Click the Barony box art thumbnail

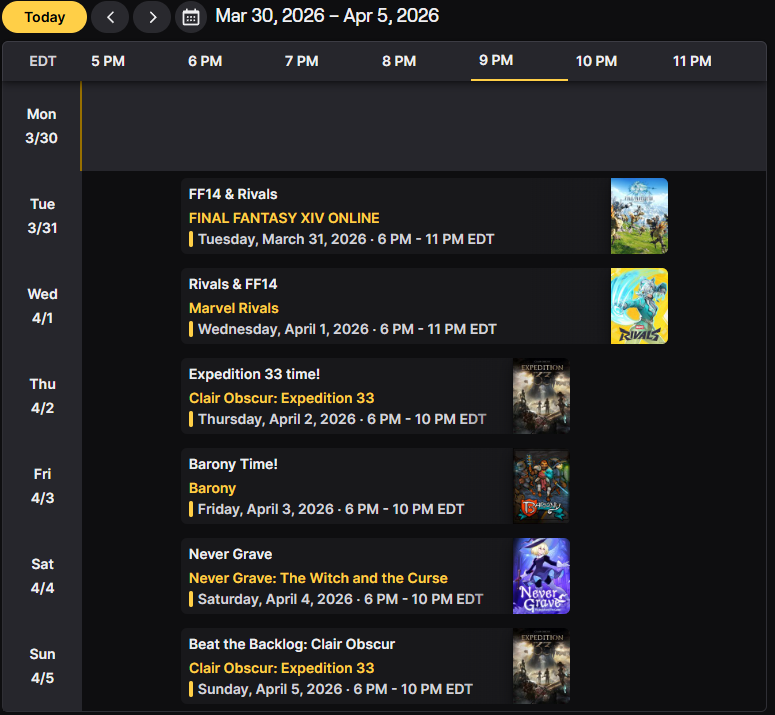click(x=541, y=486)
